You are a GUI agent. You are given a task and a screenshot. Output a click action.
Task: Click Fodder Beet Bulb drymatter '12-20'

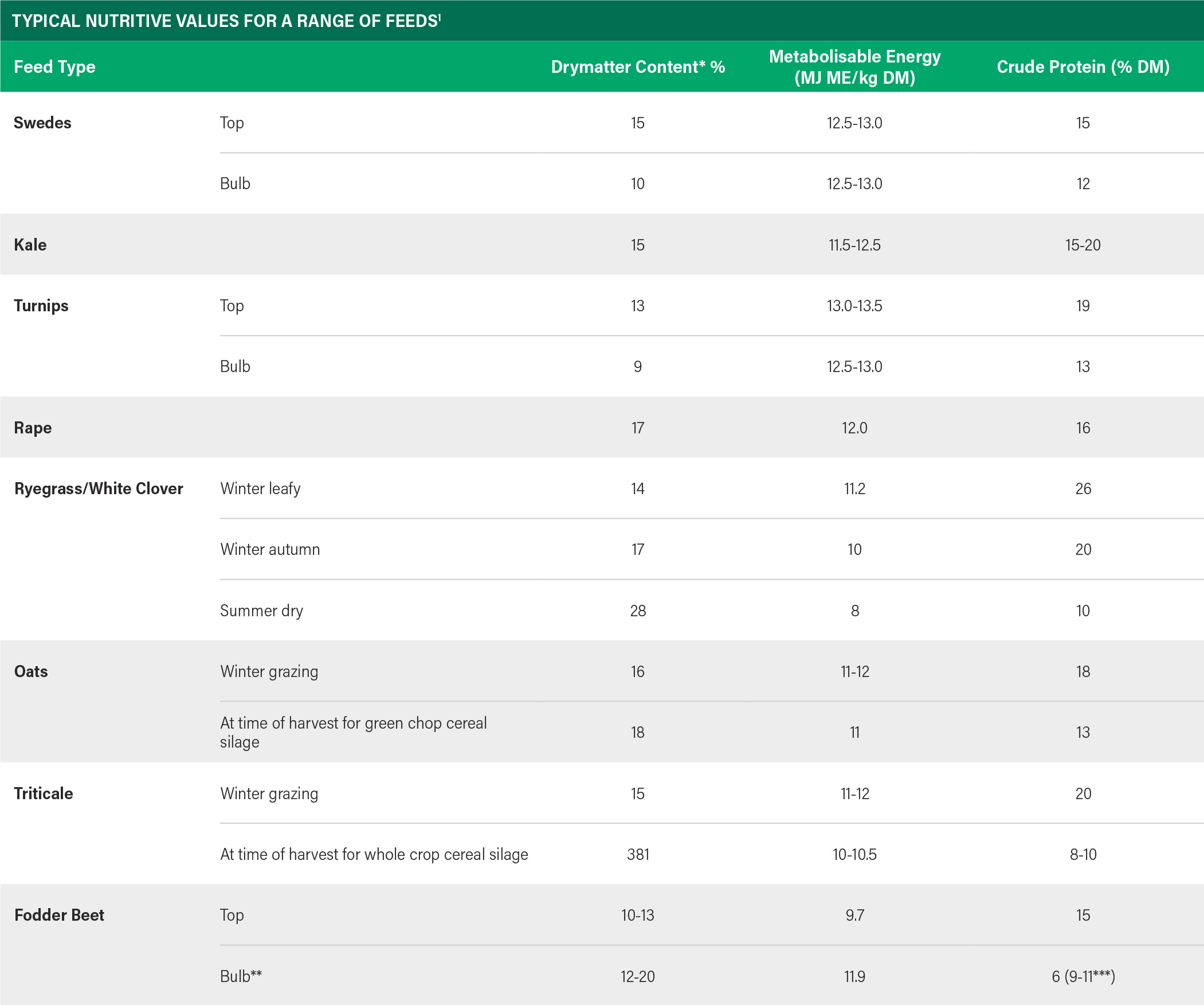[x=638, y=976]
